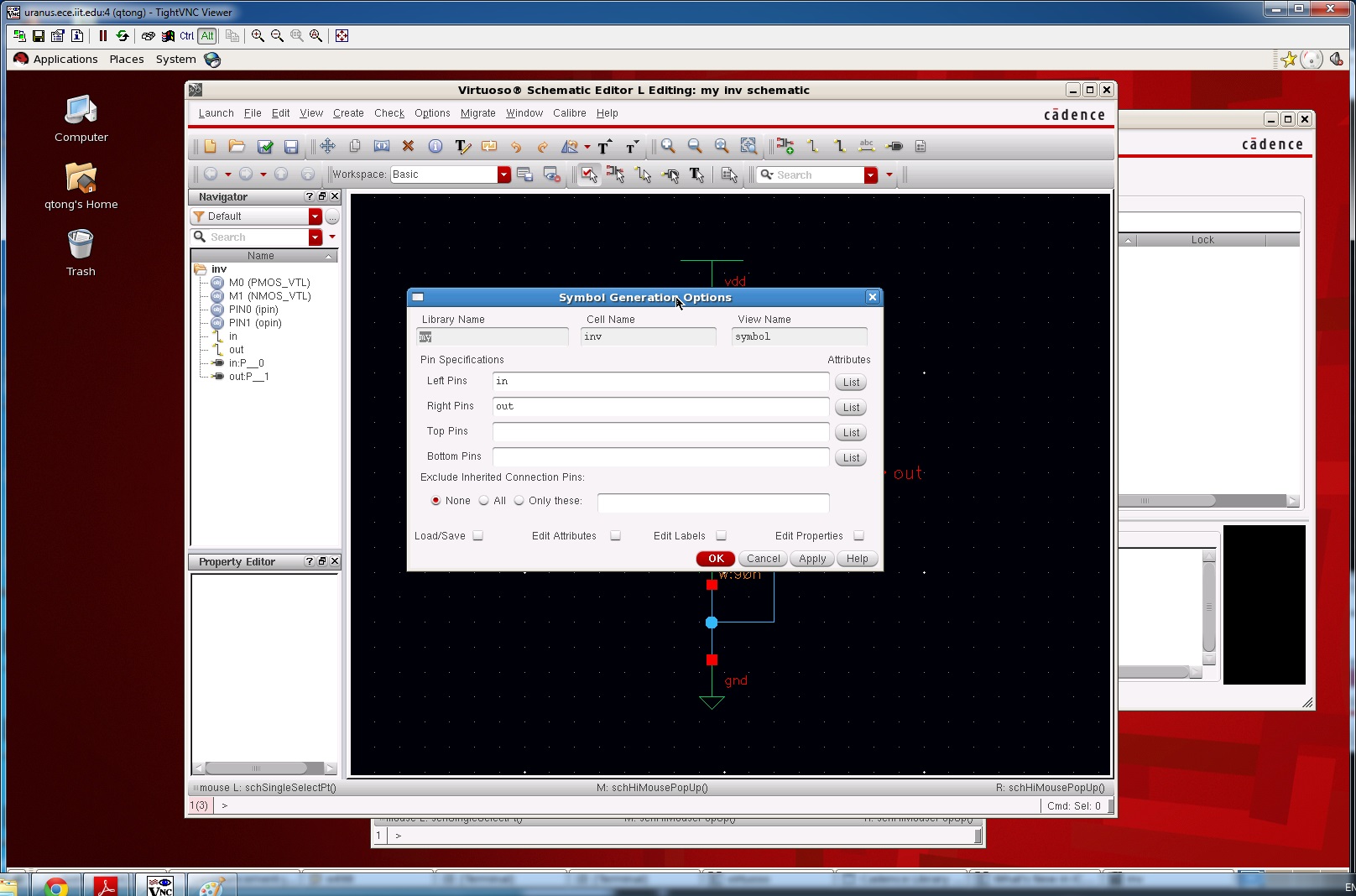
Task: Click the Apply button
Action: (x=812, y=559)
